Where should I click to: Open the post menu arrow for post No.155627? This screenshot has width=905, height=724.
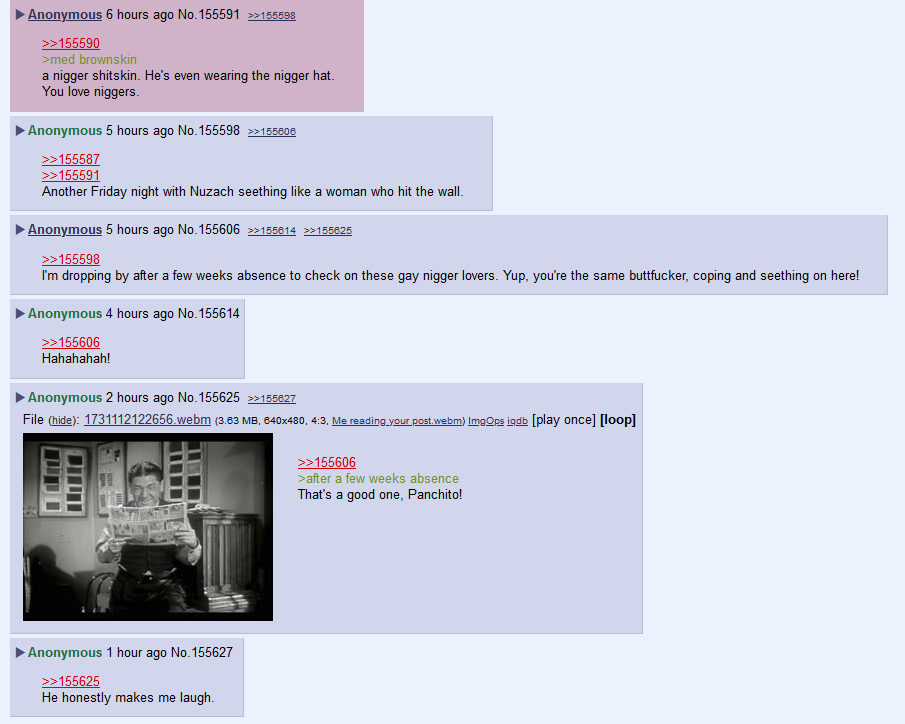tap(20, 652)
